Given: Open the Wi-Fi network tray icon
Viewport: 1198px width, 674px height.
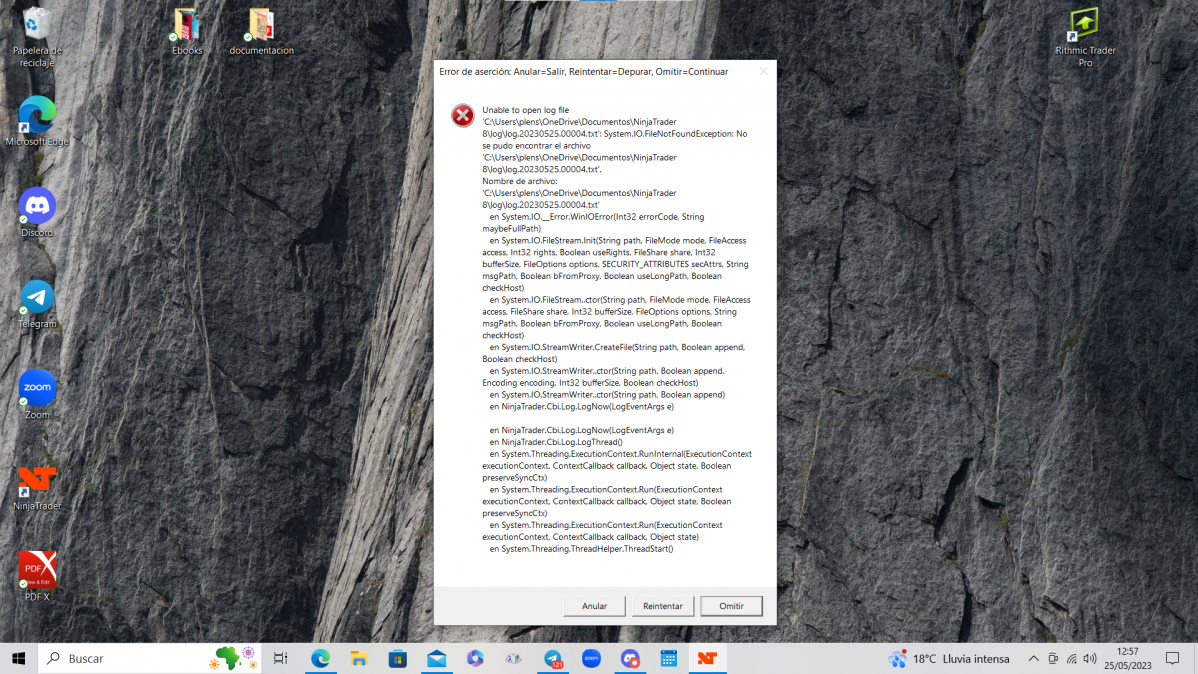Looking at the screenshot, I should coord(1071,659).
